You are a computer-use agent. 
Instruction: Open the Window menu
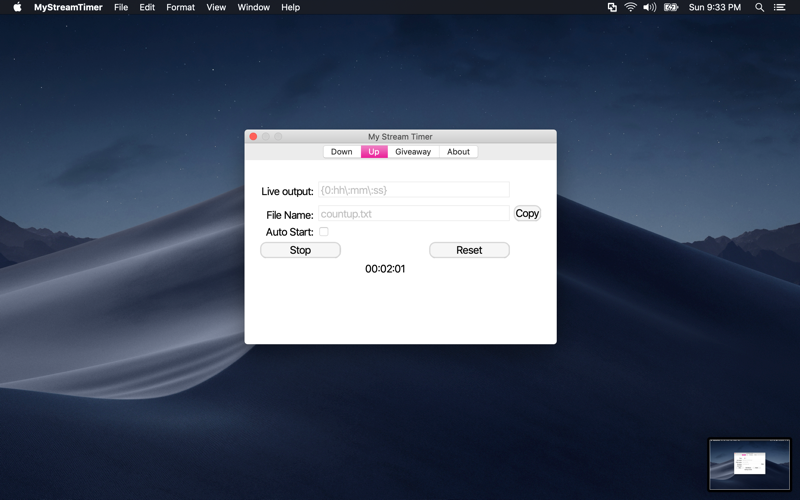(253, 7)
